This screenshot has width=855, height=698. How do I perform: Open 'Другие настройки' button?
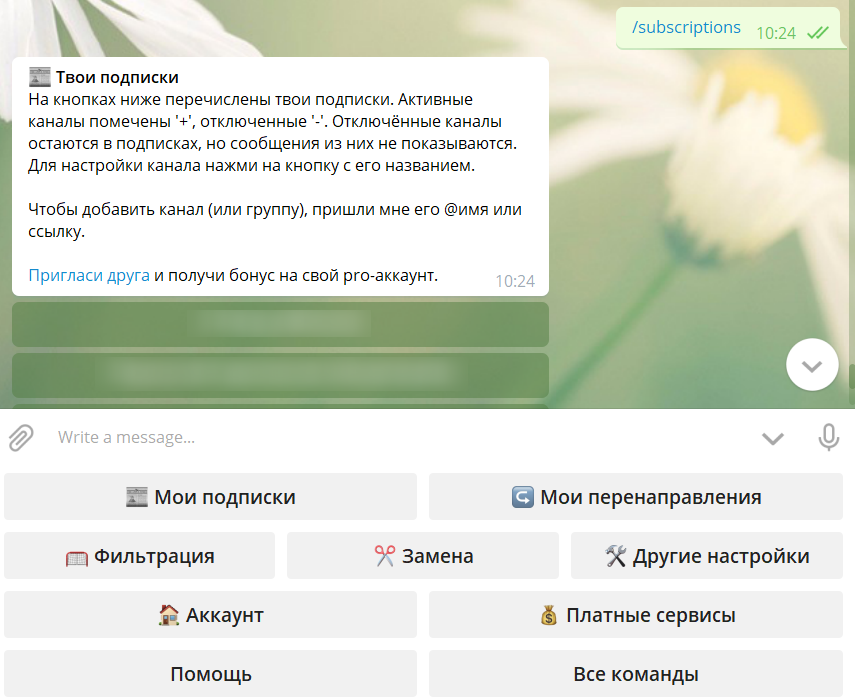point(707,556)
